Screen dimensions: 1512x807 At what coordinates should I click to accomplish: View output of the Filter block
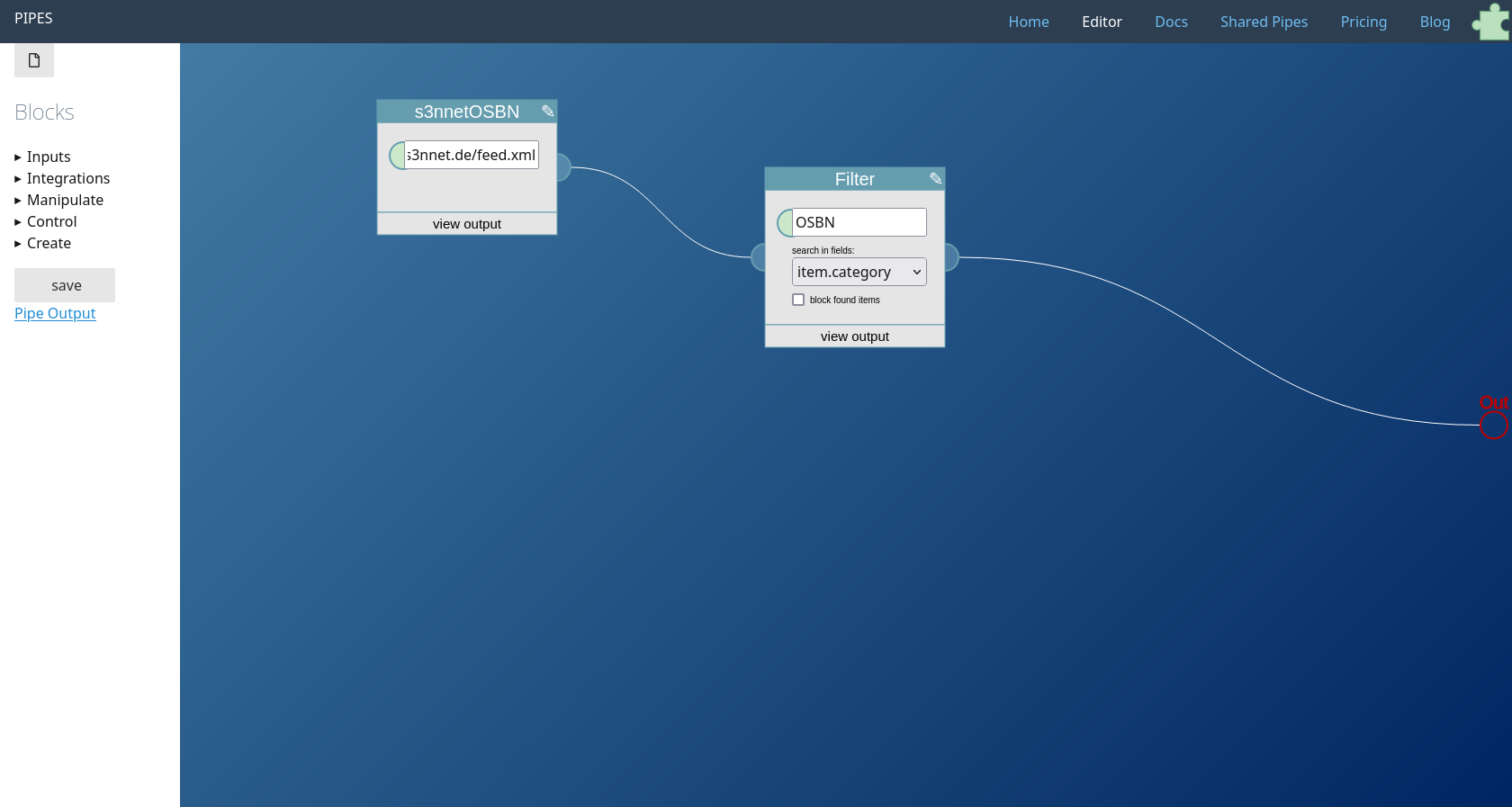854,336
